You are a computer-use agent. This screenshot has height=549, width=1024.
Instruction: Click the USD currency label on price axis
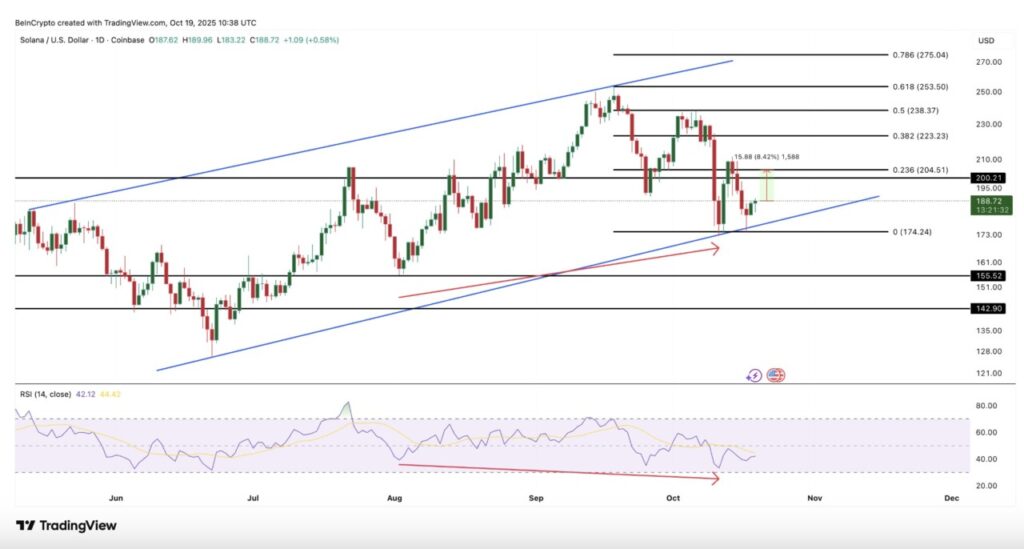[x=986, y=41]
